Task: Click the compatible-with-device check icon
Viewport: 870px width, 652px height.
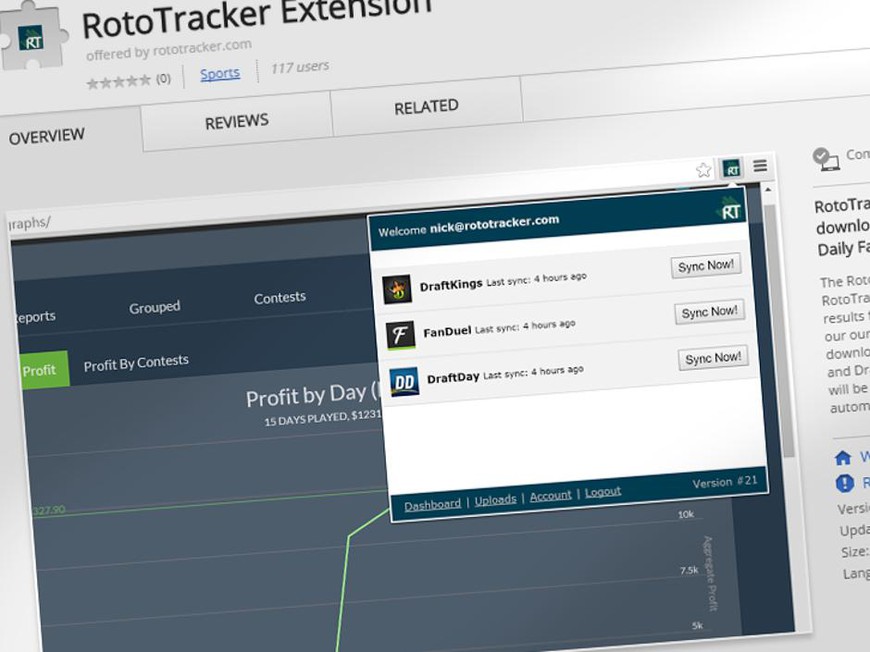Action: click(x=826, y=159)
